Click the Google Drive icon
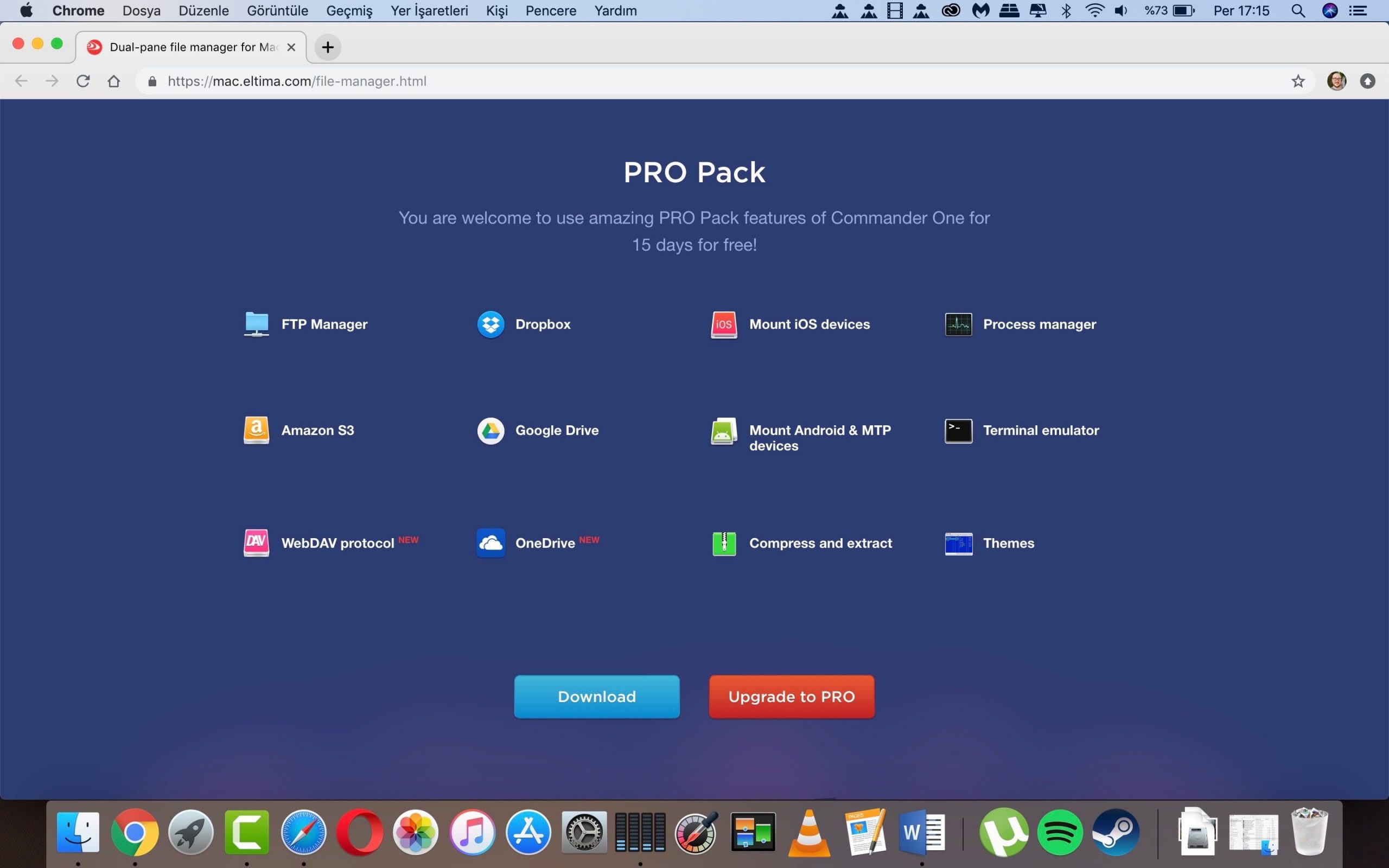The width and height of the screenshot is (1389, 868). (x=490, y=431)
